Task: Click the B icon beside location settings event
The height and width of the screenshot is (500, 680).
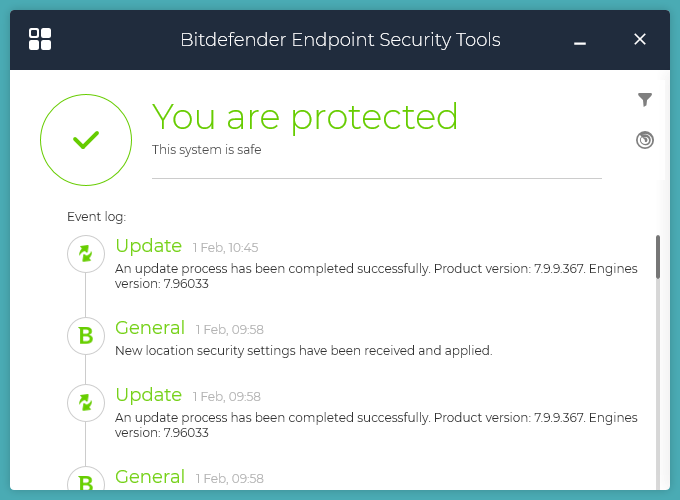Action: pos(86,336)
